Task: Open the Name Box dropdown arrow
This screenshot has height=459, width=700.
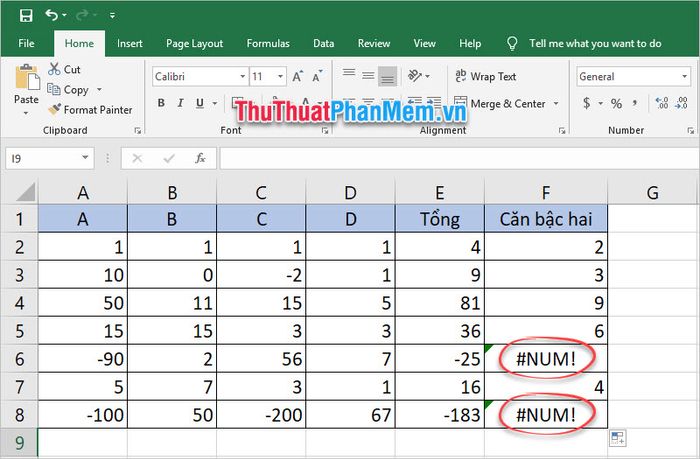Action: point(85,158)
